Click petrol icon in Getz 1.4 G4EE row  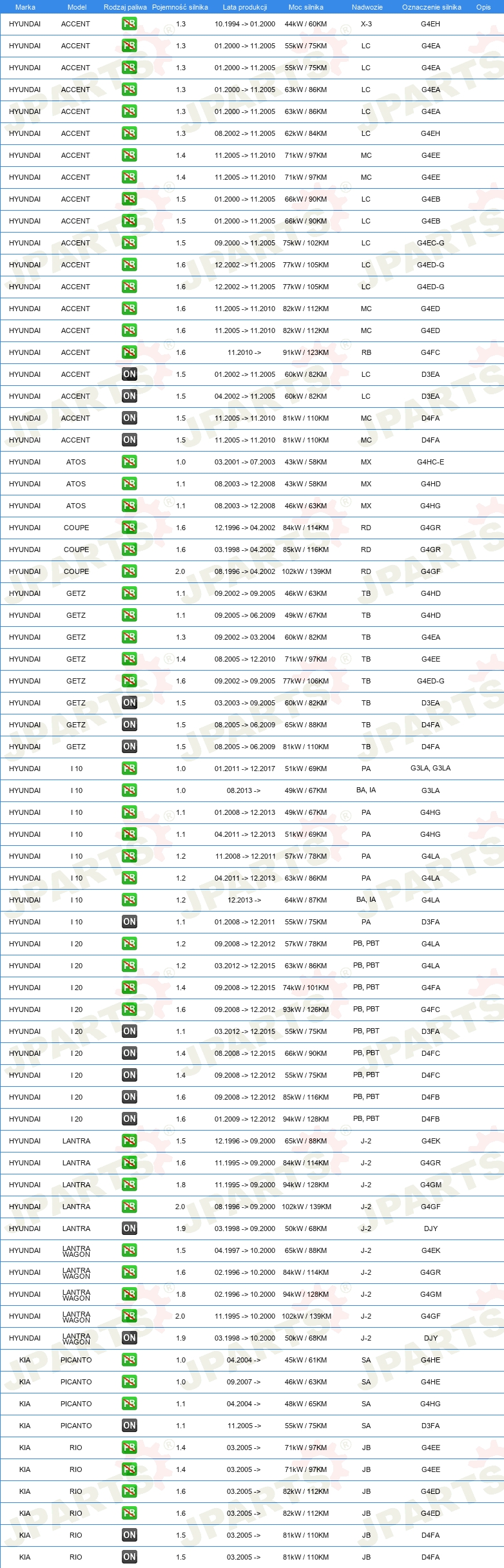(x=129, y=659)
